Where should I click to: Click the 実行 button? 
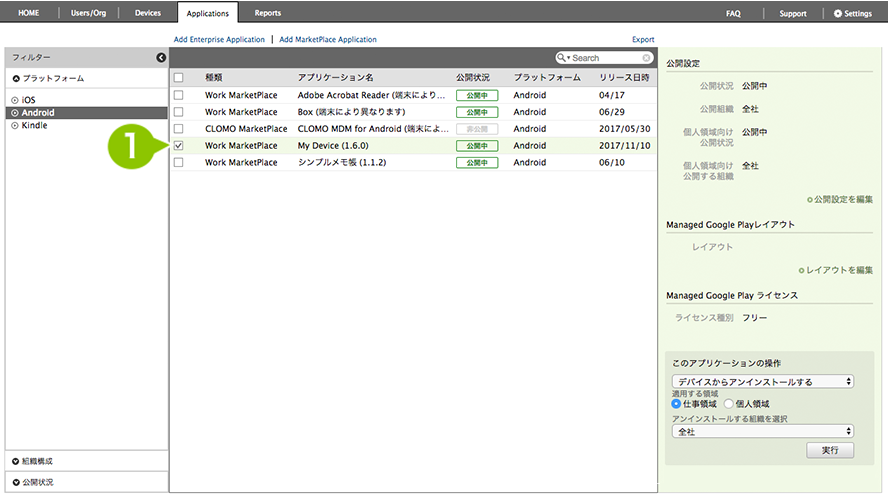(830, 450)
